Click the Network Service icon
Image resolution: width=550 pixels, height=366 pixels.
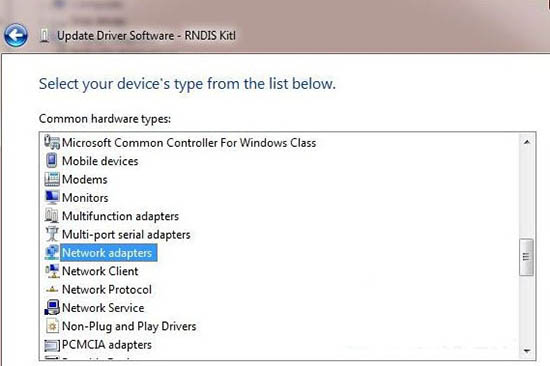52,307
